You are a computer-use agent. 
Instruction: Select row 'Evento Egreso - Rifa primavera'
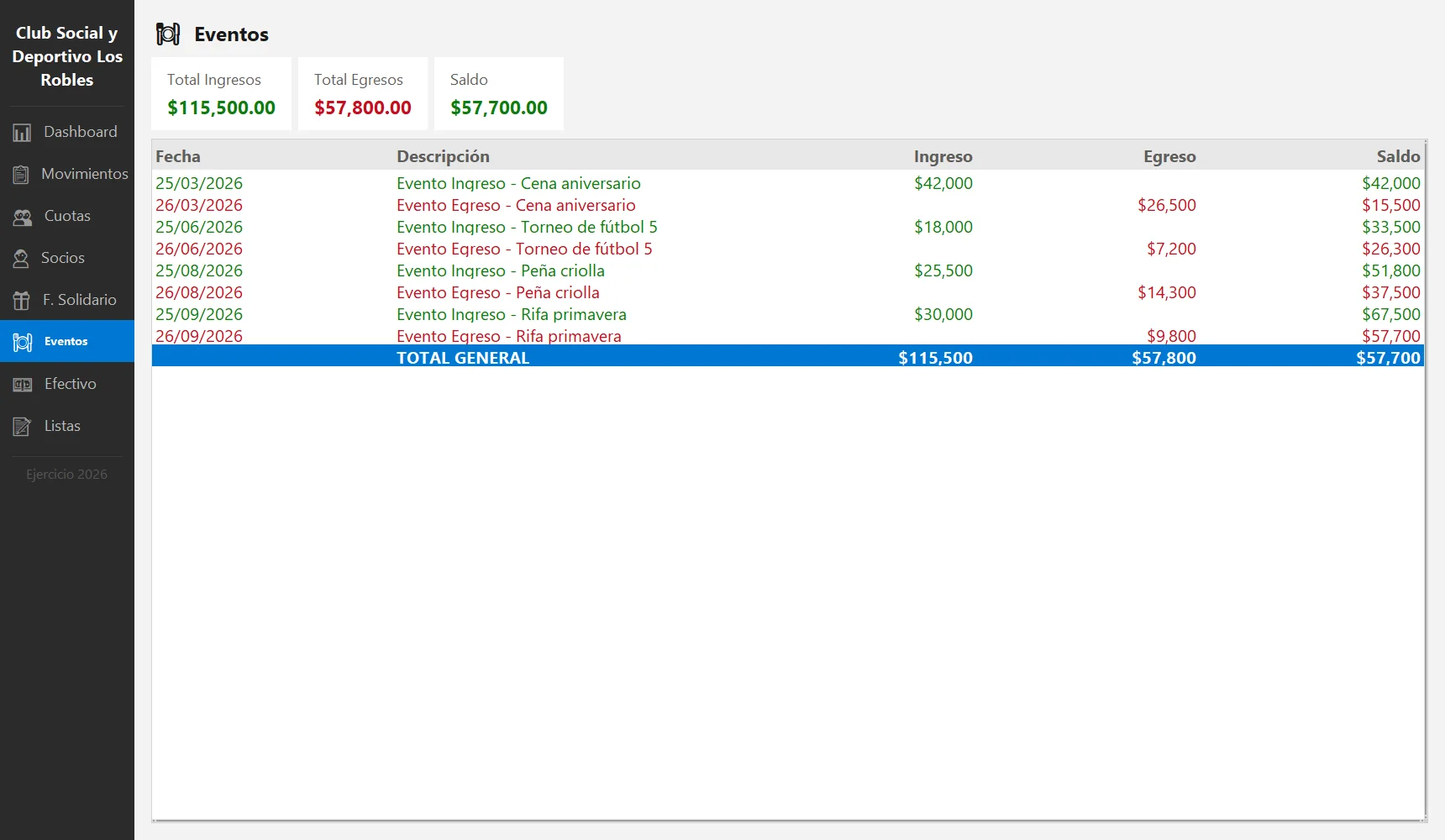click(x=788, y=336)
